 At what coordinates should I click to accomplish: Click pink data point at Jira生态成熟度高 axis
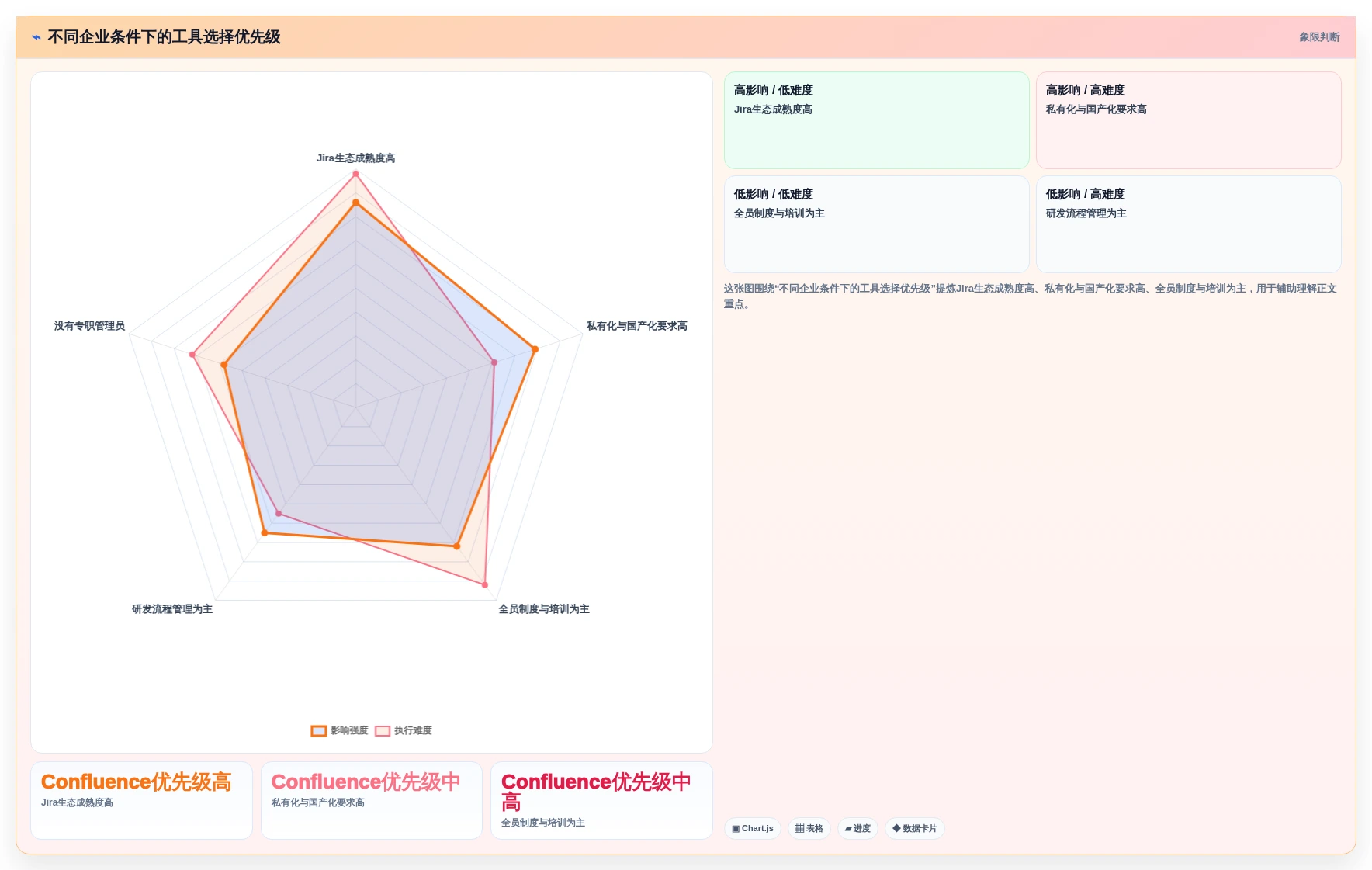356,174
